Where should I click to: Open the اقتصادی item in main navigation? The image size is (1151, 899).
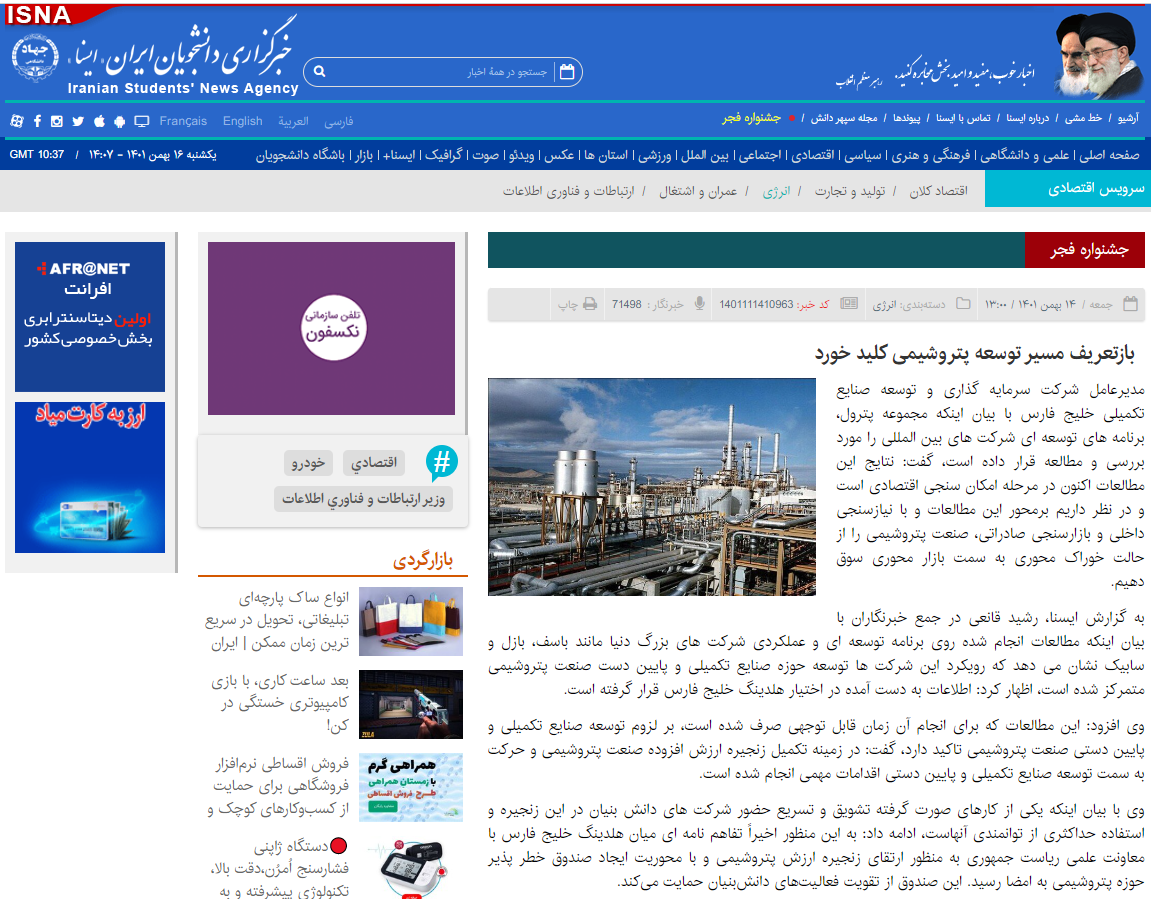tap(815, 155)
